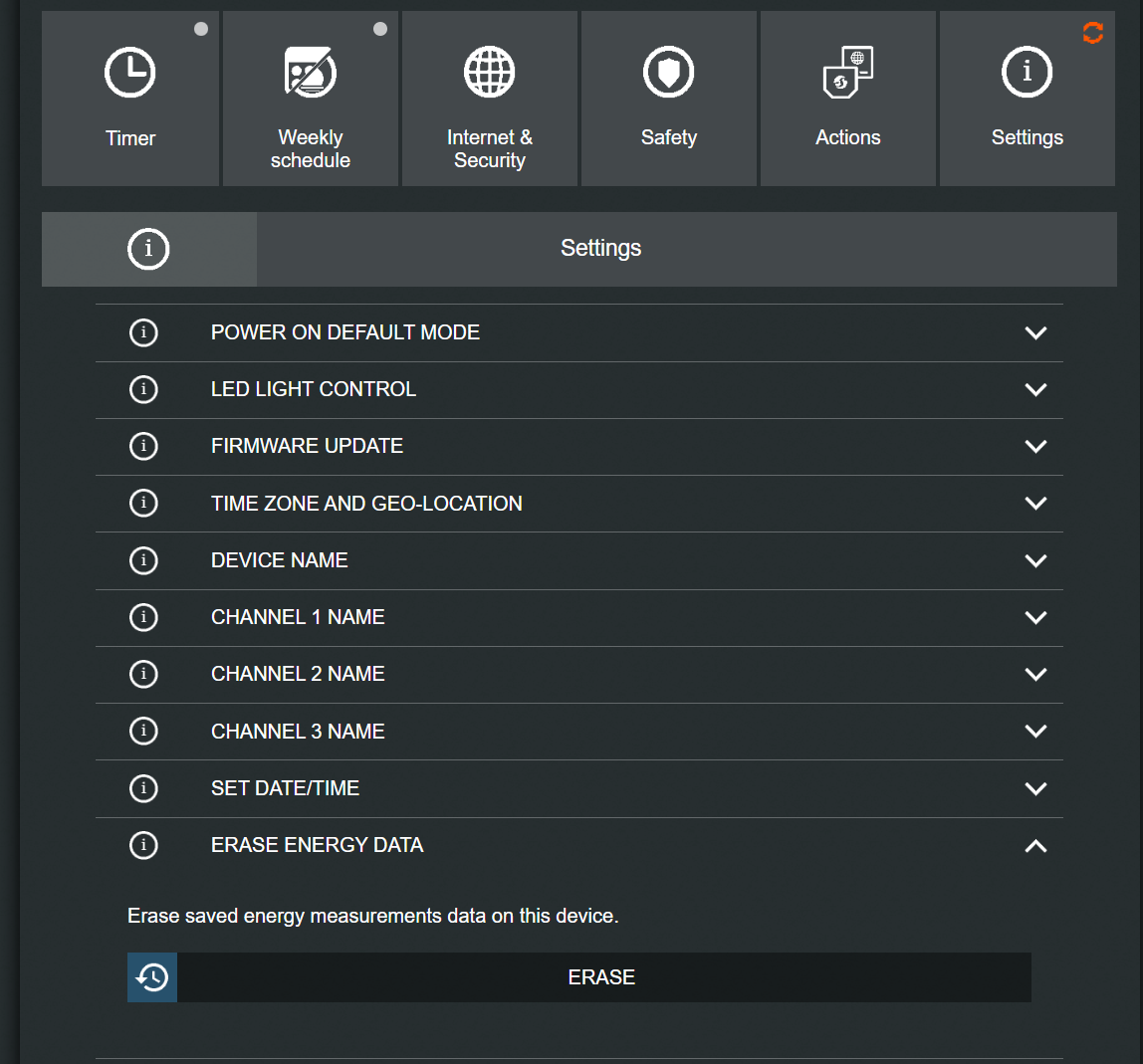Click the Internet & Security globe icon

click(x=489, y=73)
